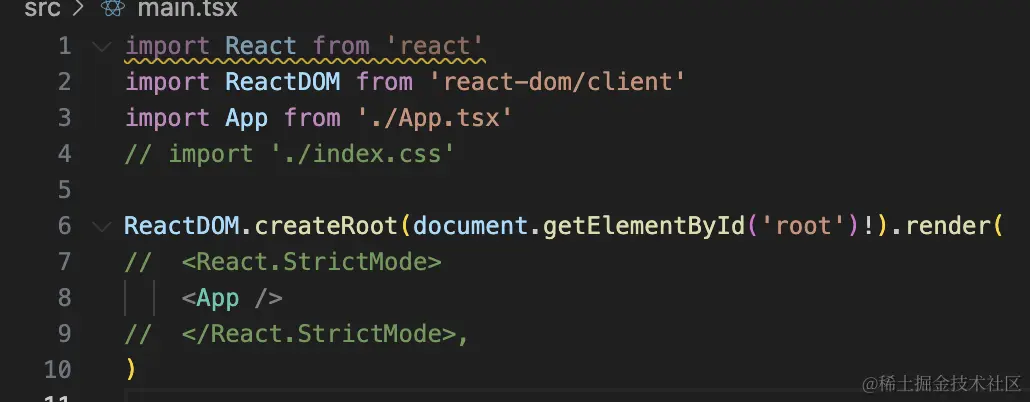Click the React identifier on line 1
Viewport: 1030px width, 402px height.
tap(261, 46)
